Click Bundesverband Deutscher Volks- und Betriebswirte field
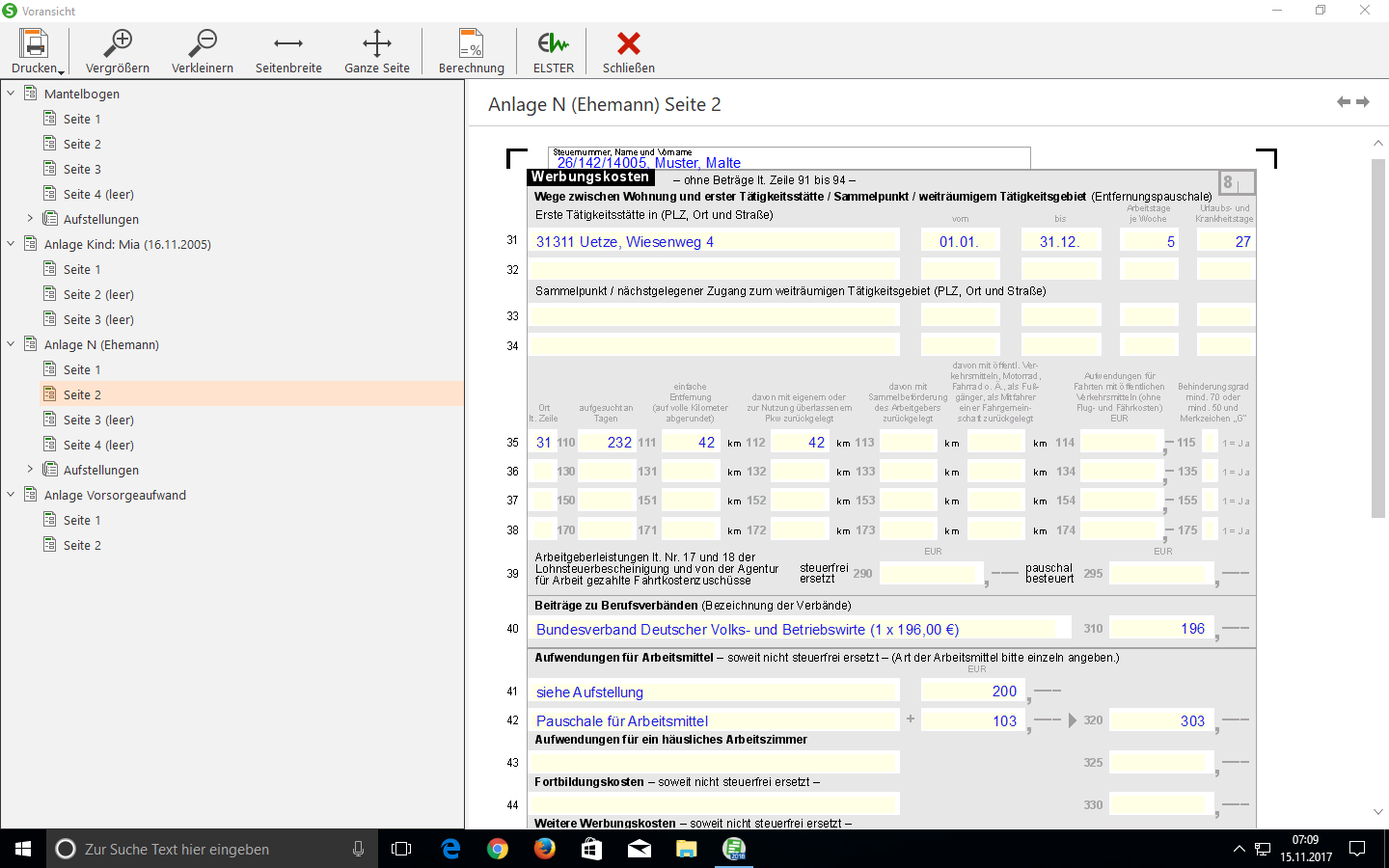The height and width of the screenshot is (868, 1389). (x=799, y=629)
